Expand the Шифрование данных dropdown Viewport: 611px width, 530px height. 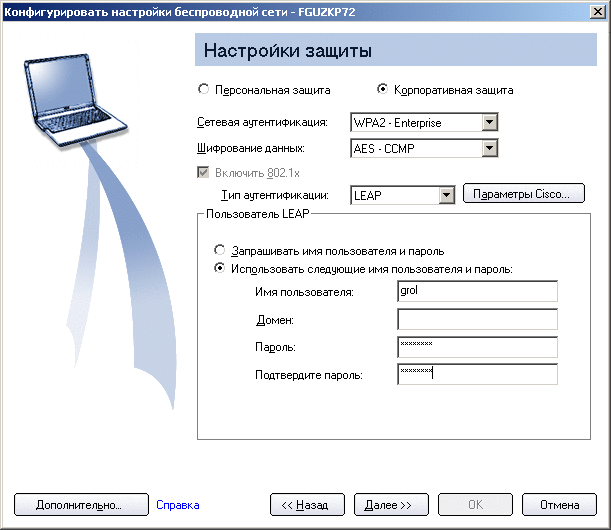click(489, 148)
